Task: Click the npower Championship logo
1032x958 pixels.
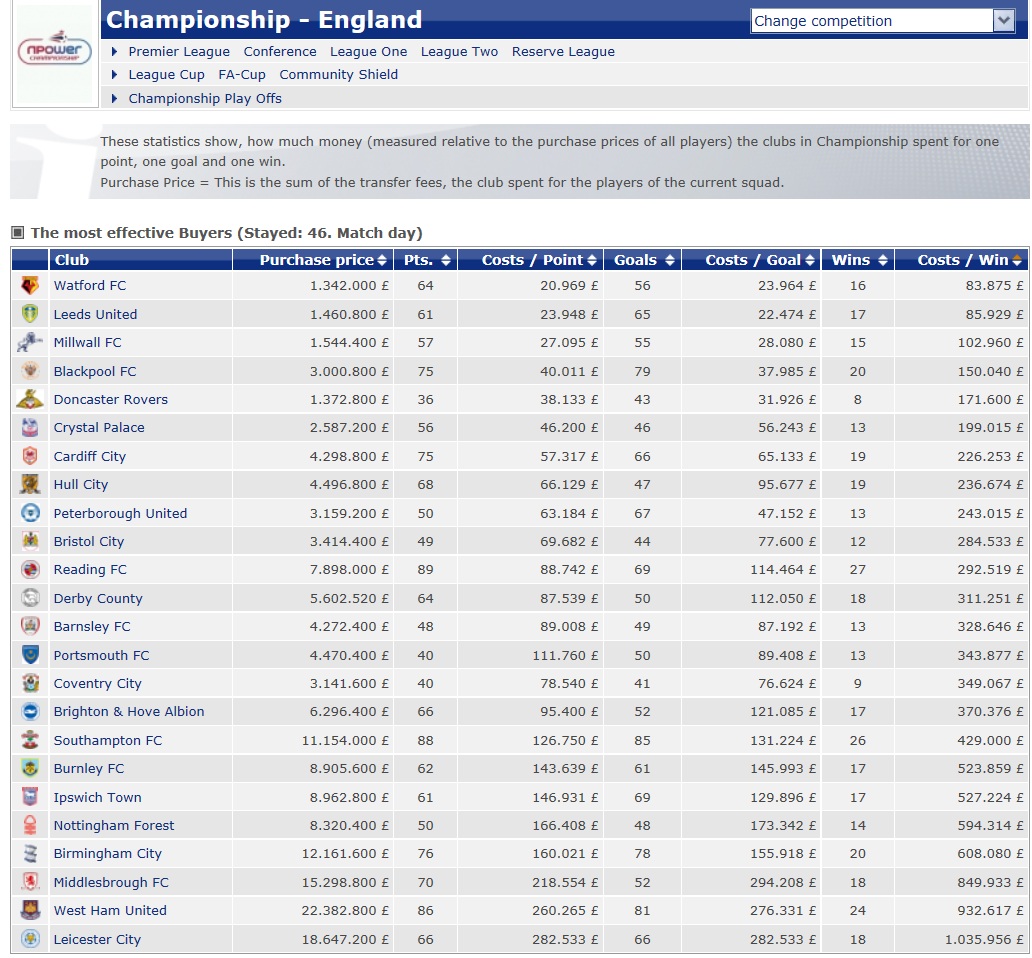Action: (55, 52)
